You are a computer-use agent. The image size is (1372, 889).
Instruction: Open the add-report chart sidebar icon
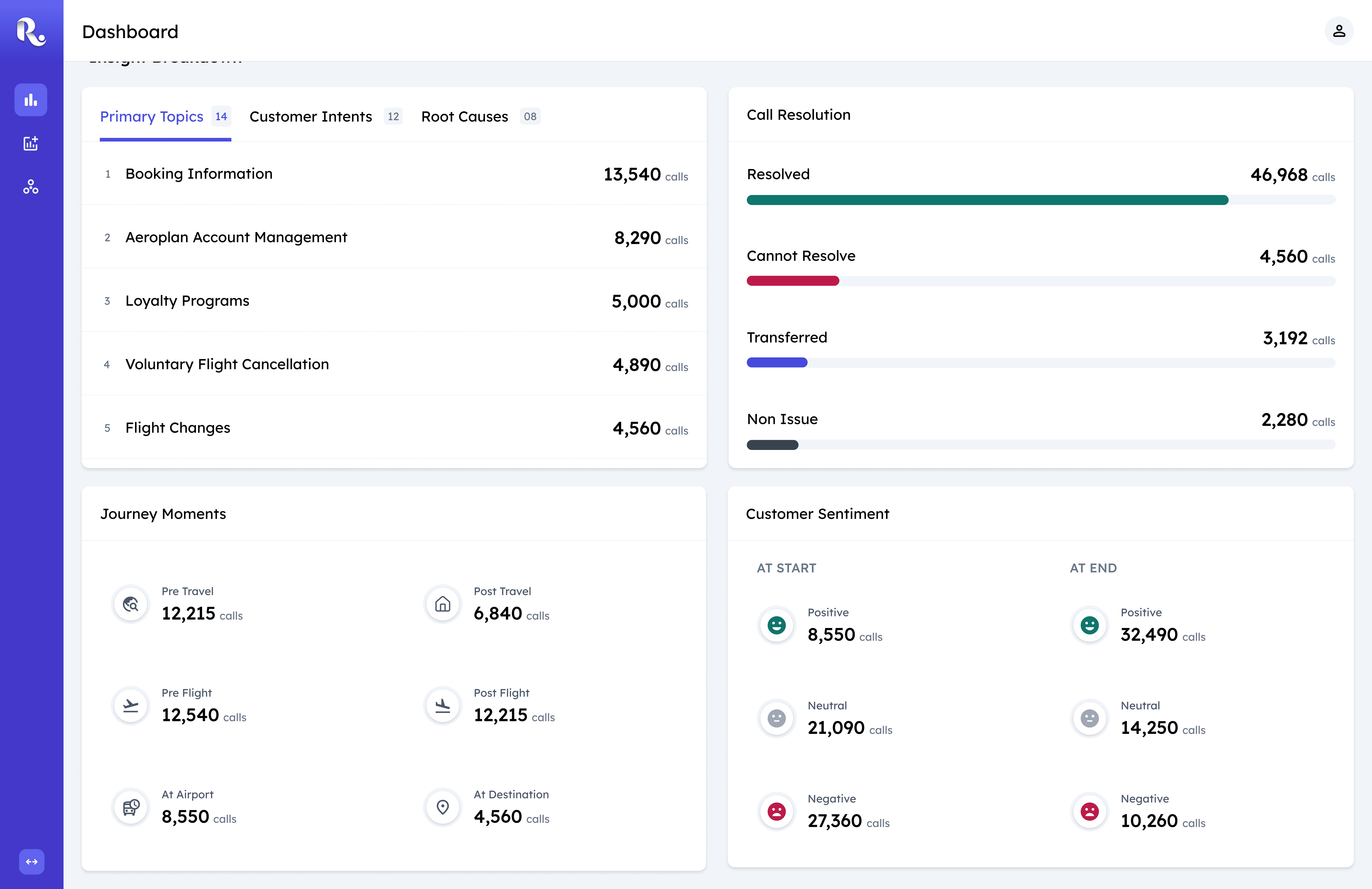click(x=31, y=144)
